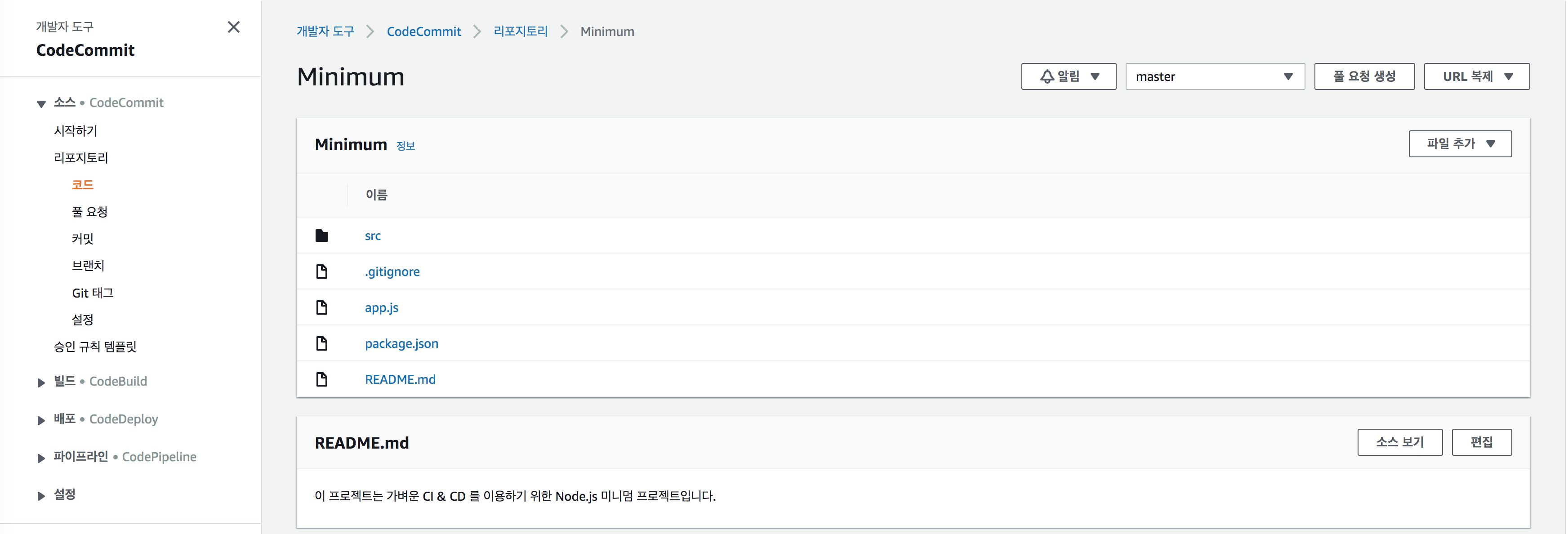Click the package.json file icon

[322, 343]
